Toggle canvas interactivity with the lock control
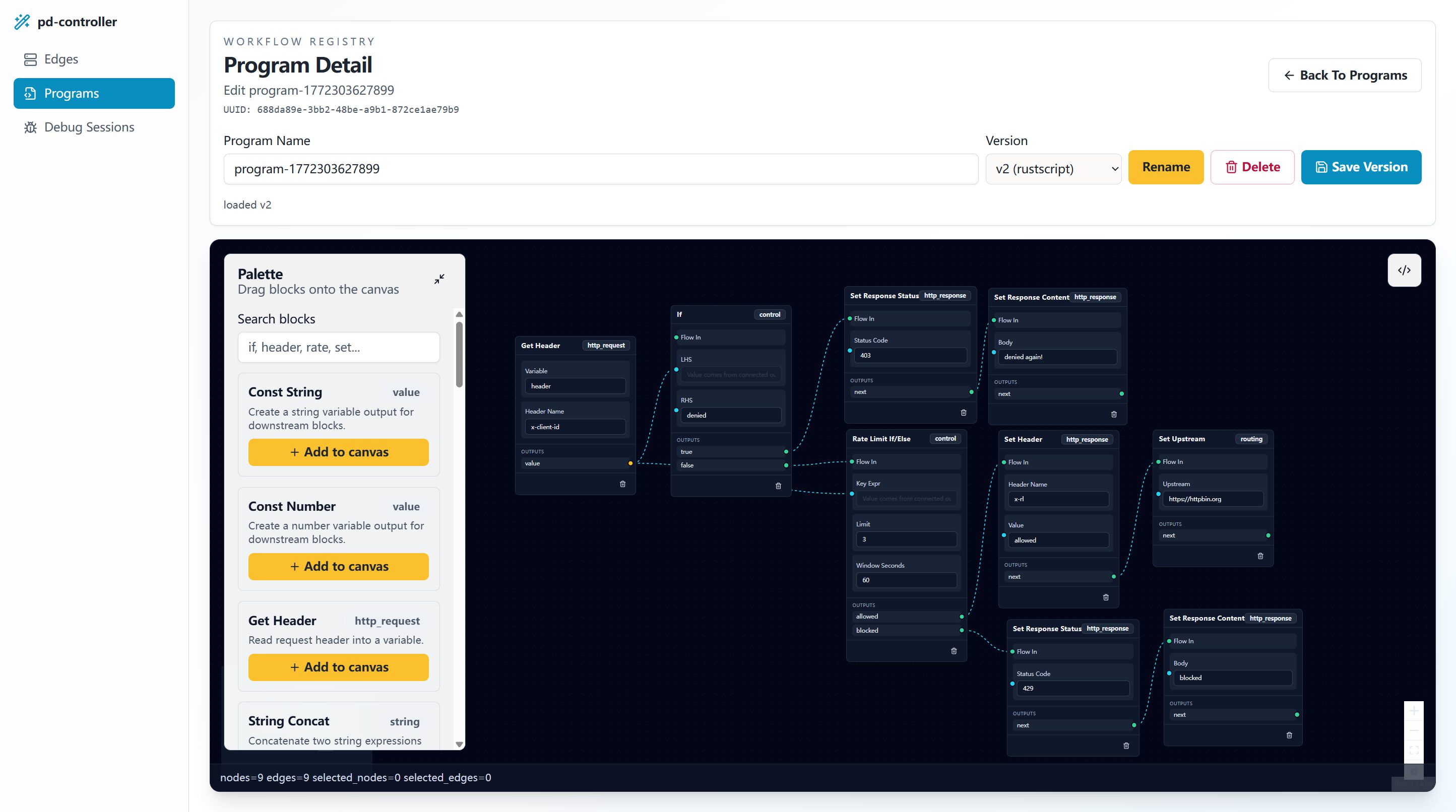 point(1414,770)
